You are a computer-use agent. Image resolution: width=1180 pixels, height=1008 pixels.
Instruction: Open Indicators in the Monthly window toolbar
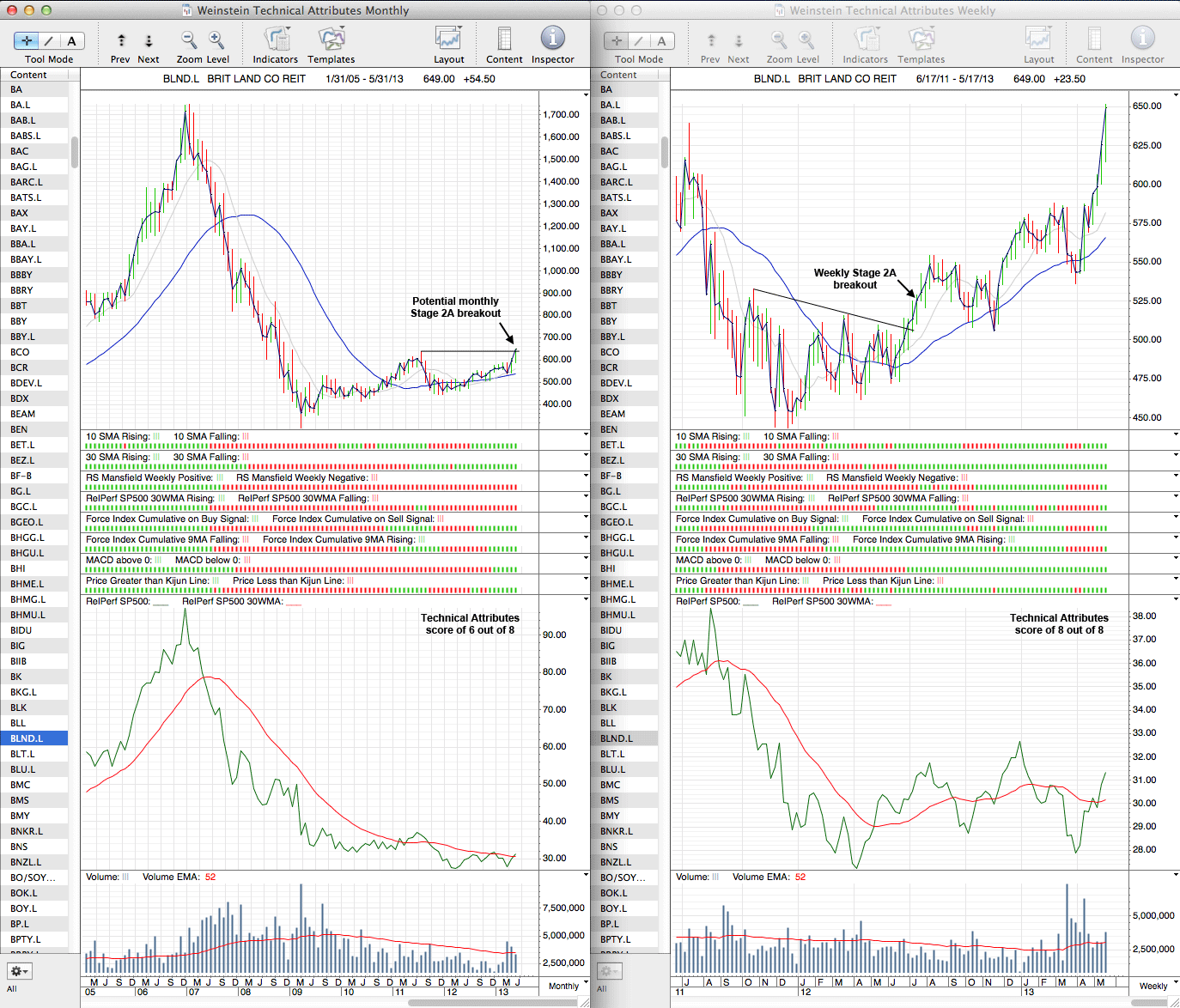(277, 39)
